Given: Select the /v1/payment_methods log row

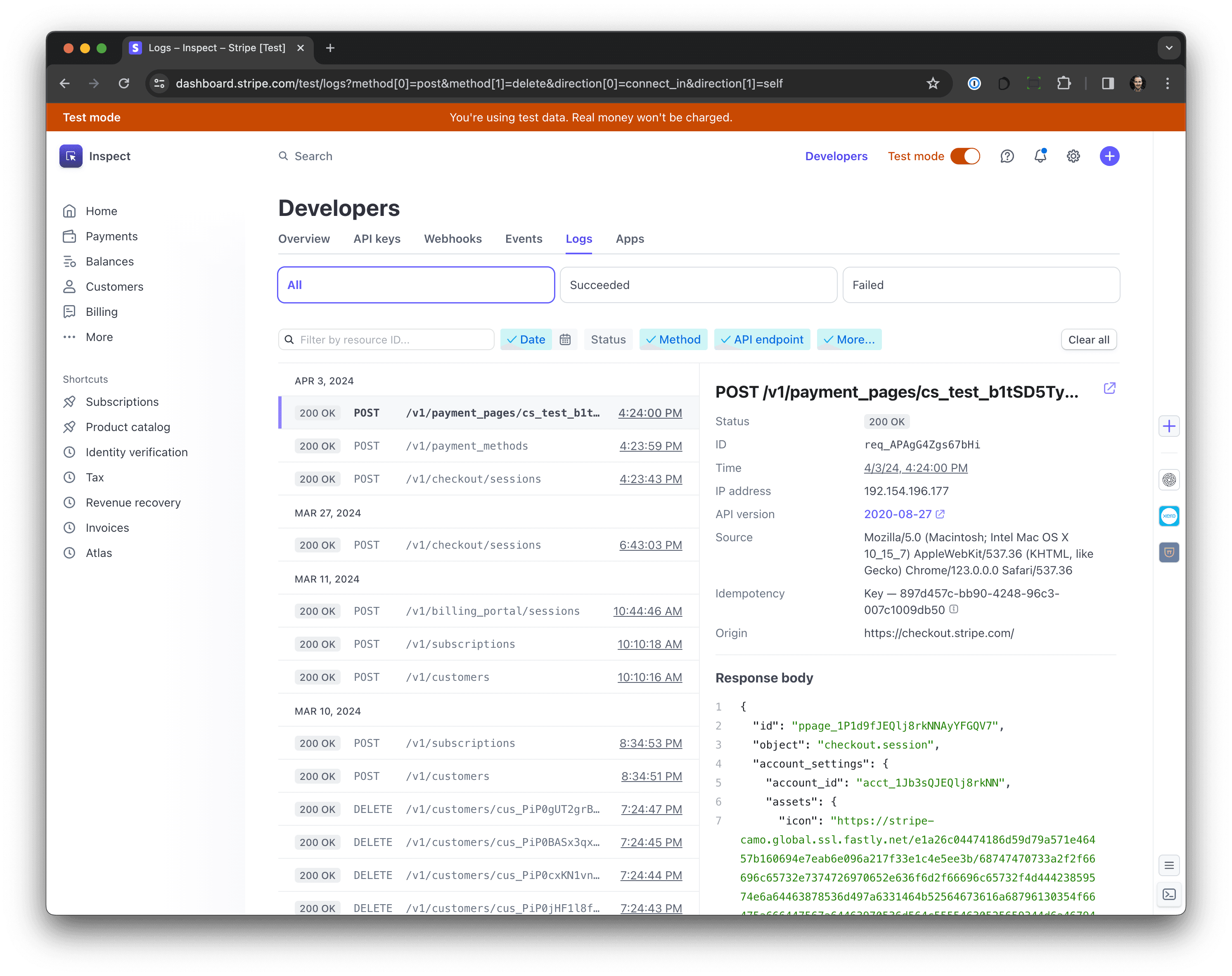Looking at the screenshot, I should click(x=488, y=446).
